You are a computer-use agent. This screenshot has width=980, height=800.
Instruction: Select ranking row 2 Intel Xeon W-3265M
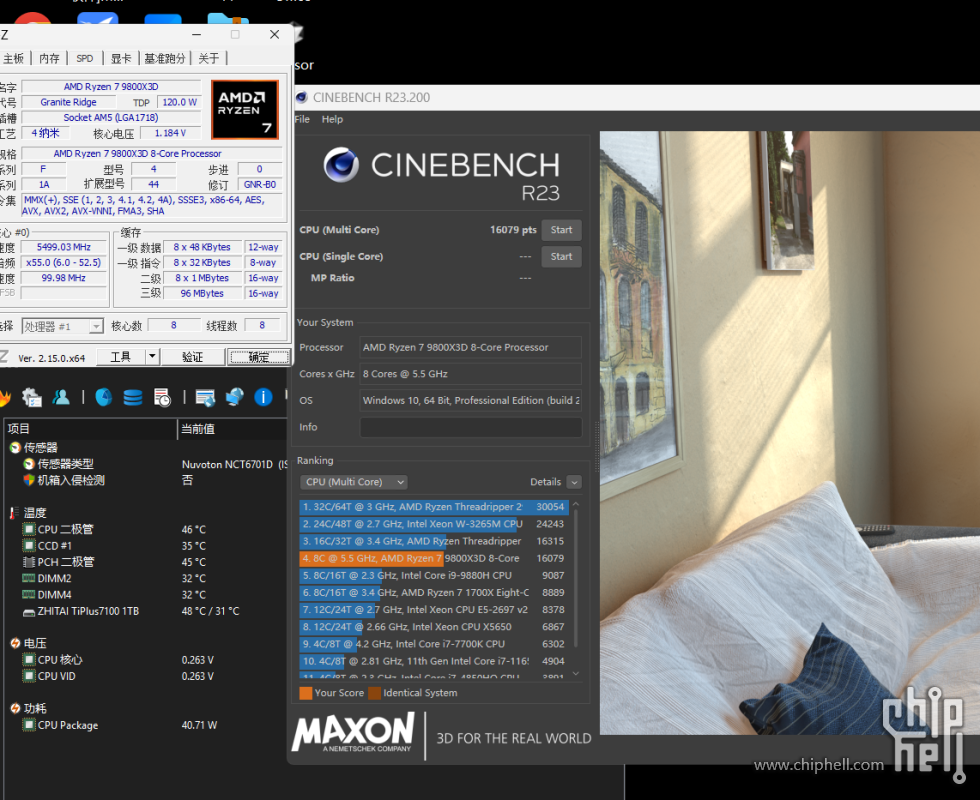point(434,524)
